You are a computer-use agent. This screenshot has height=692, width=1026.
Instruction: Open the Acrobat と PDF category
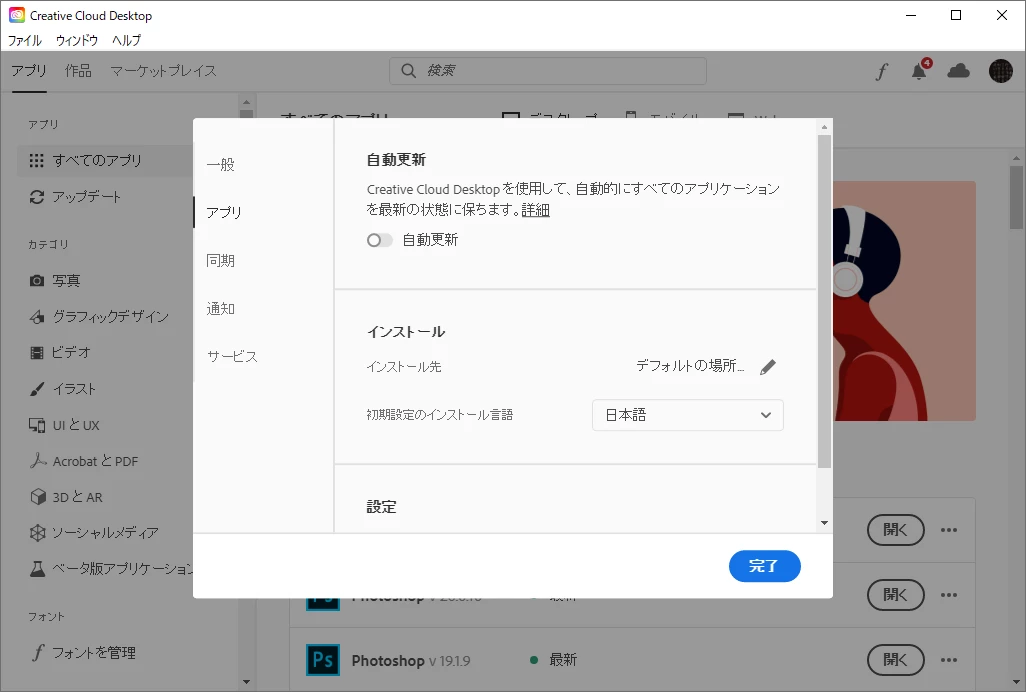pos(84,461)
